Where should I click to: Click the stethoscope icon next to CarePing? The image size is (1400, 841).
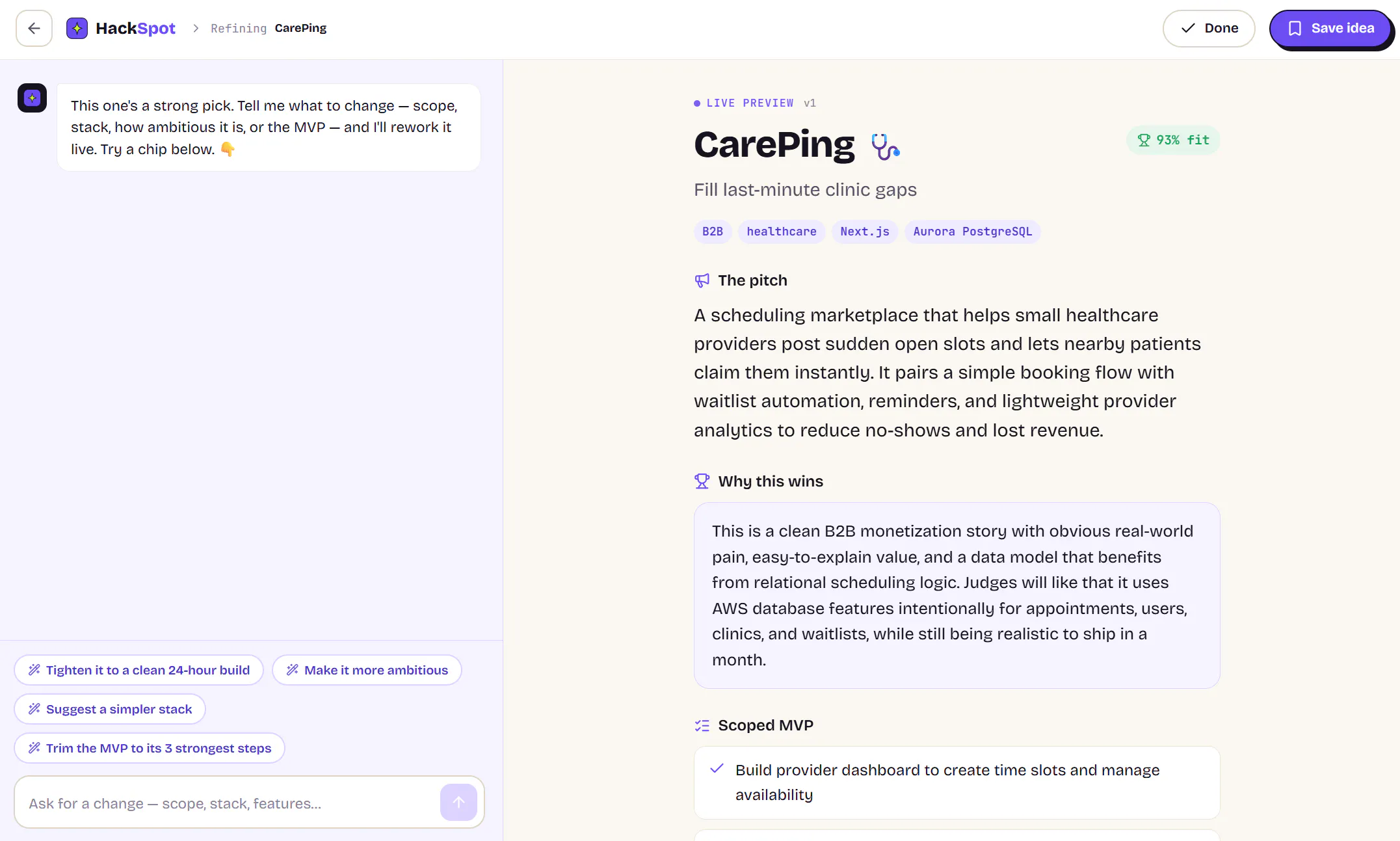click(885, 146)
